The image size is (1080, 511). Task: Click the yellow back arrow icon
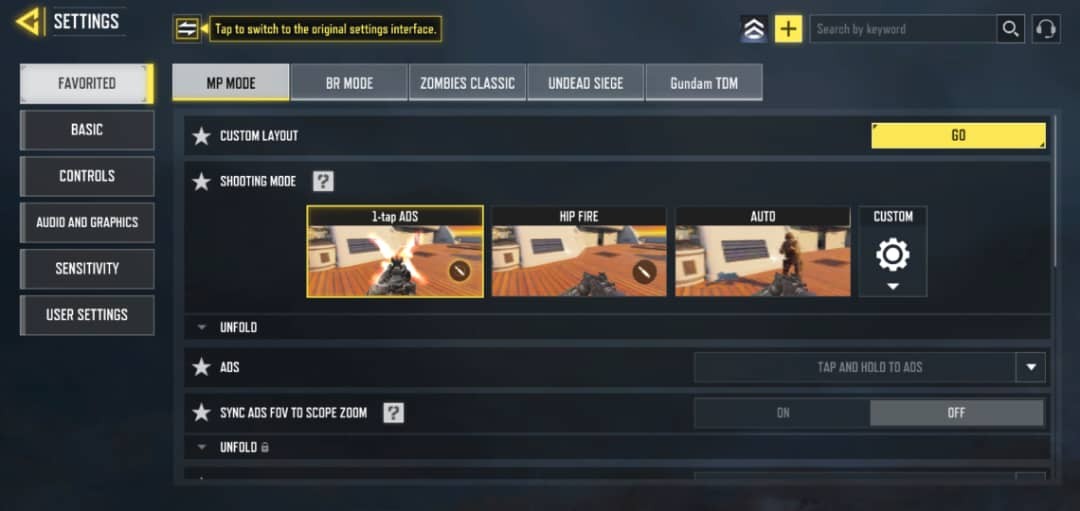(x=30, y=22)
